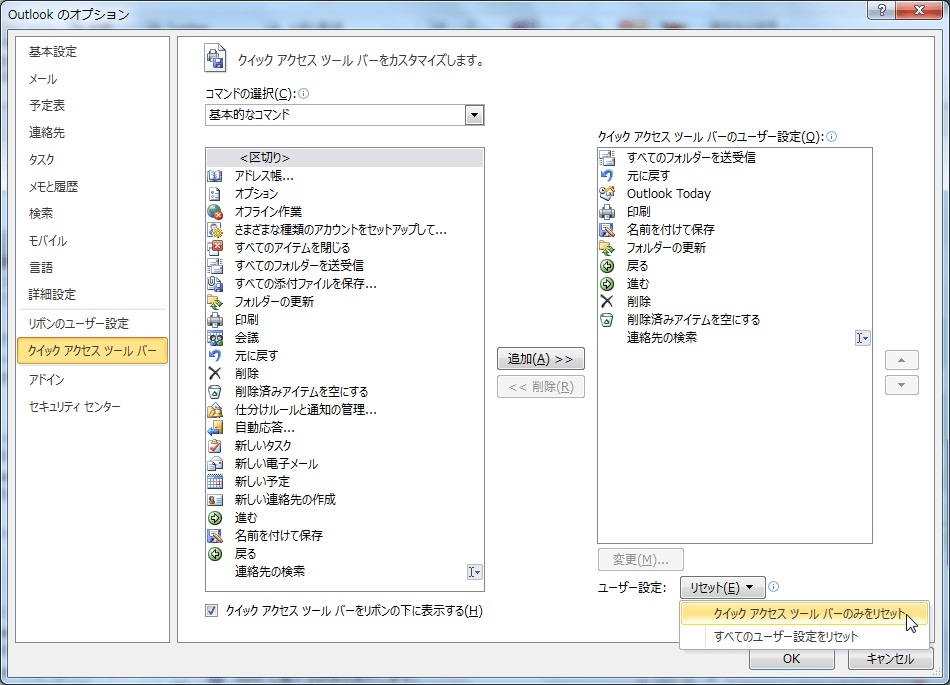Select クイック アクセス ツール バーのみをリセット menu item
Screen dimensions: 950x685
tap(805, 614)
